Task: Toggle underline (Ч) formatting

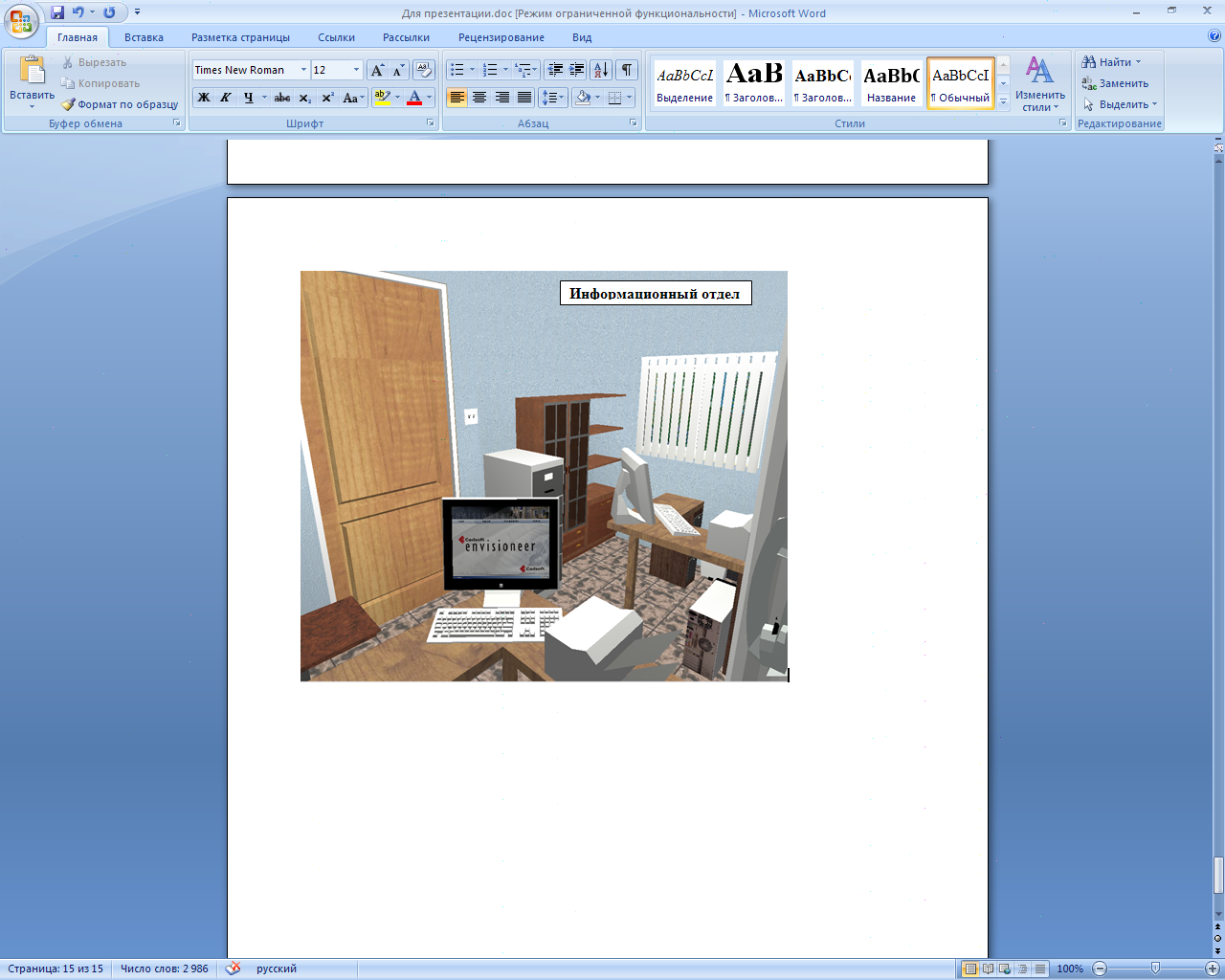Action: pyautogui.click(x=248, y=98)
